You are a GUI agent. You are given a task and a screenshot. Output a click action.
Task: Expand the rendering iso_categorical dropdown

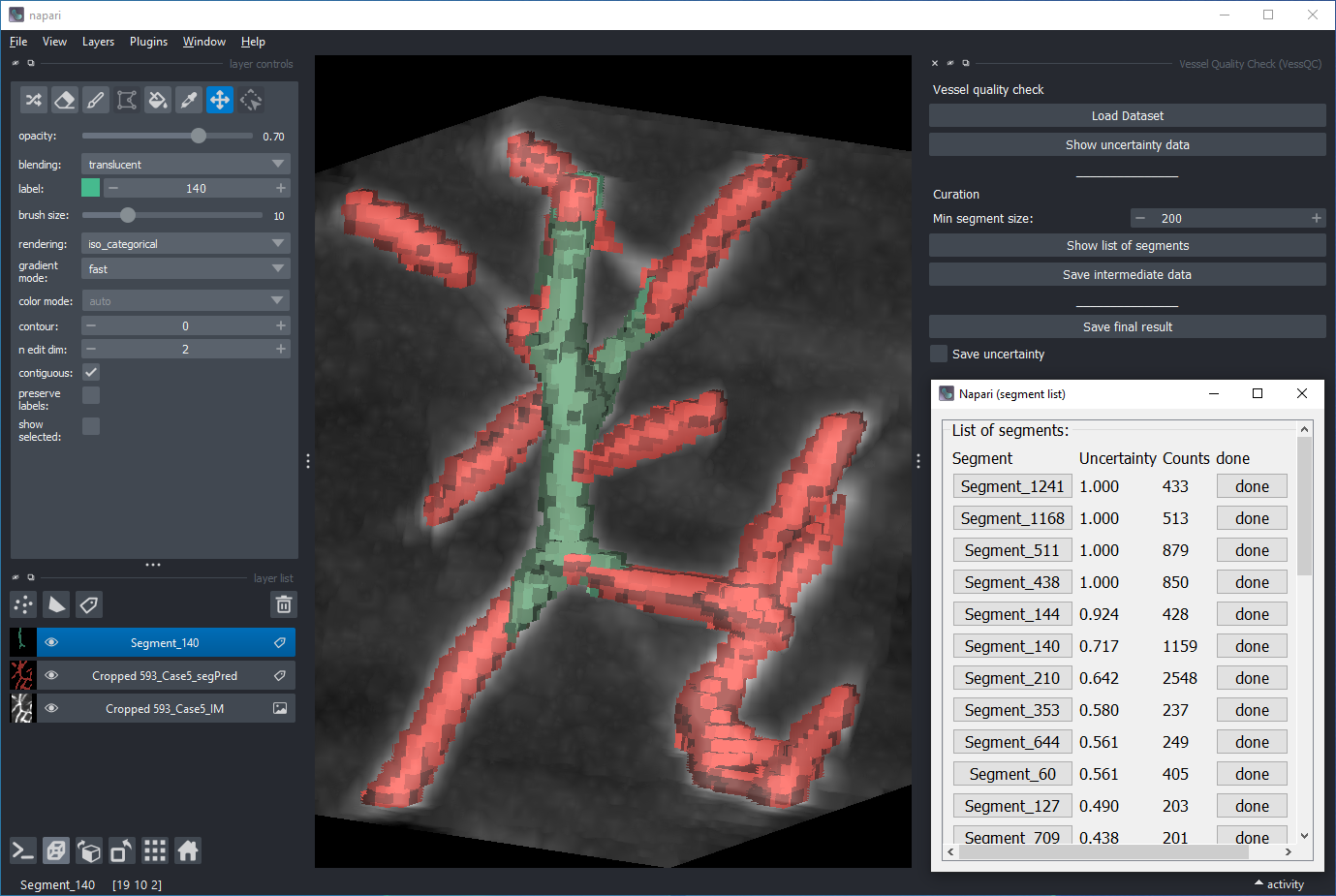(x=186, y=244)
